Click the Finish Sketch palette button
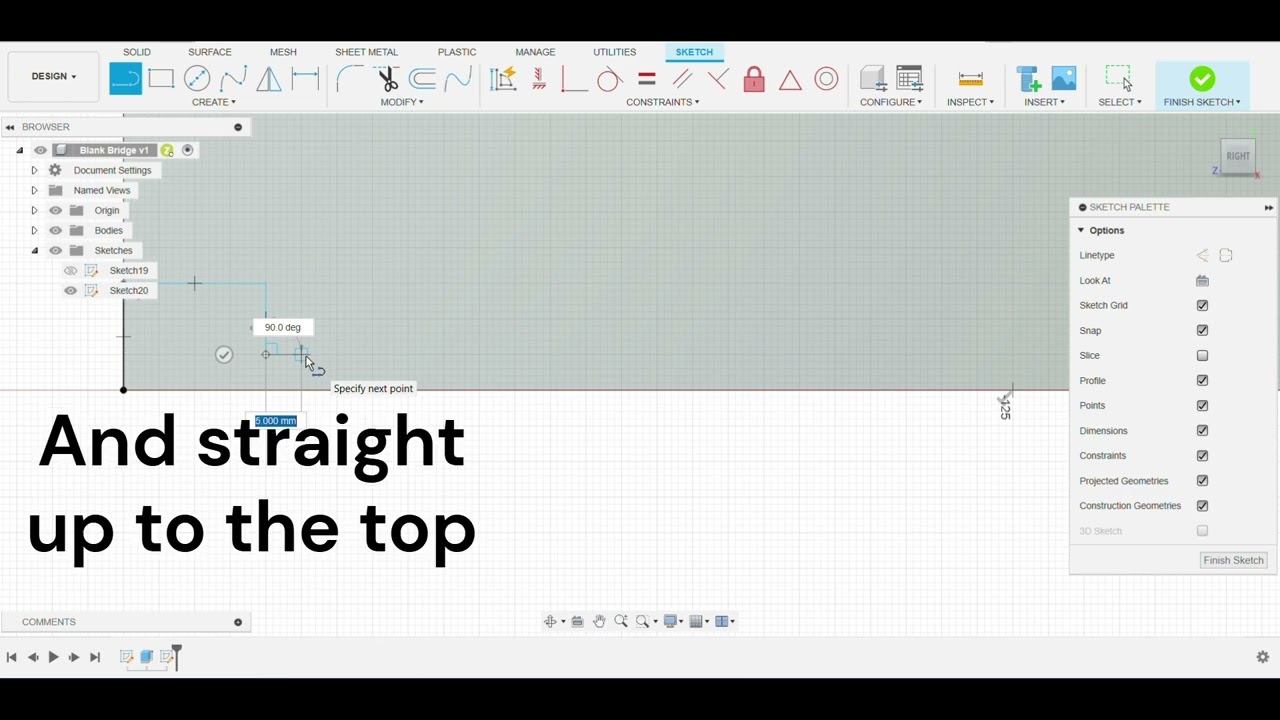 1233,561
